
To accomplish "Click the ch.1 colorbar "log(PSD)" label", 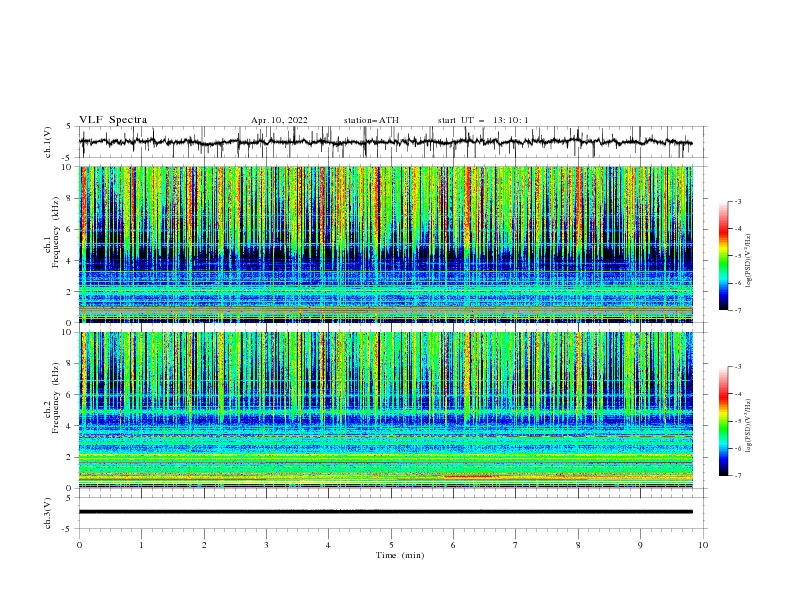I will coord(749,261).
